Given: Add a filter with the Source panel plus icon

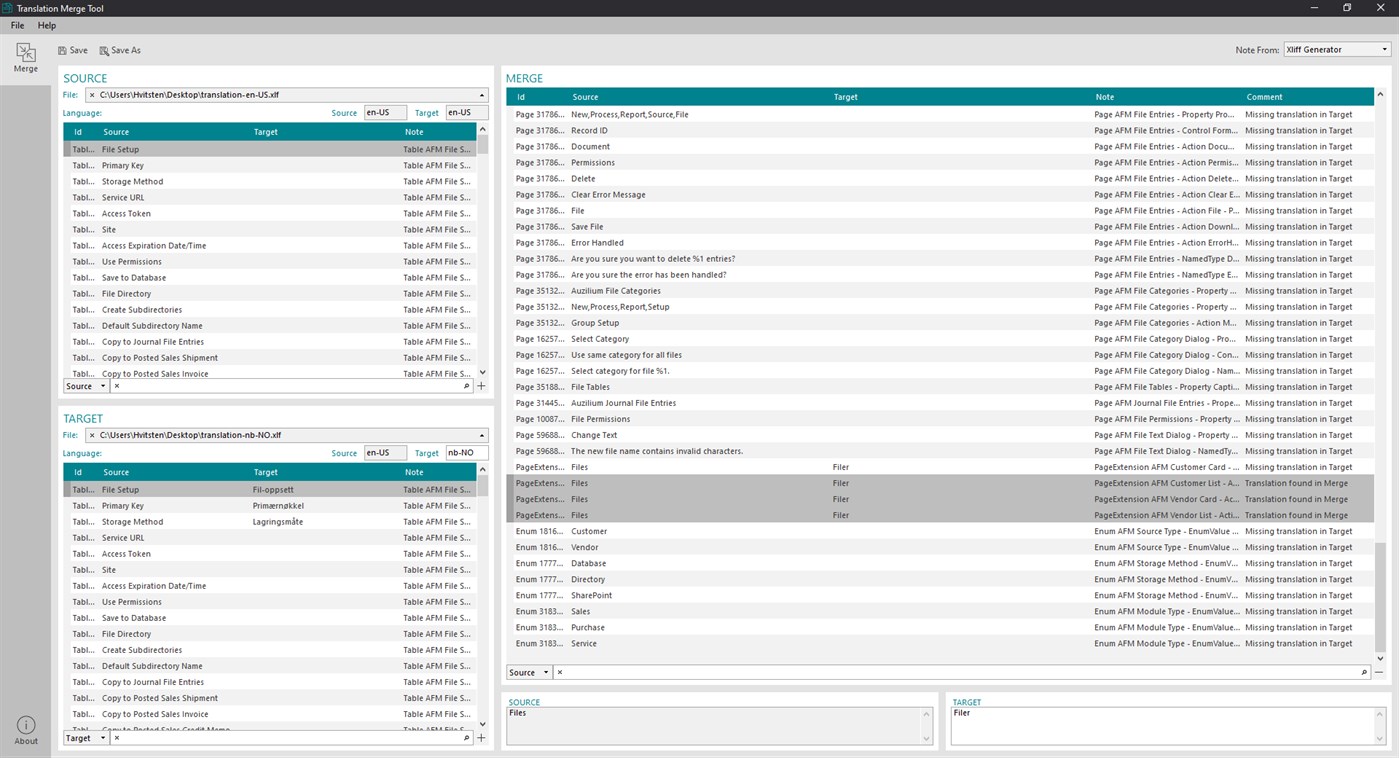Looking at the screenshot, I should (481, 386).
